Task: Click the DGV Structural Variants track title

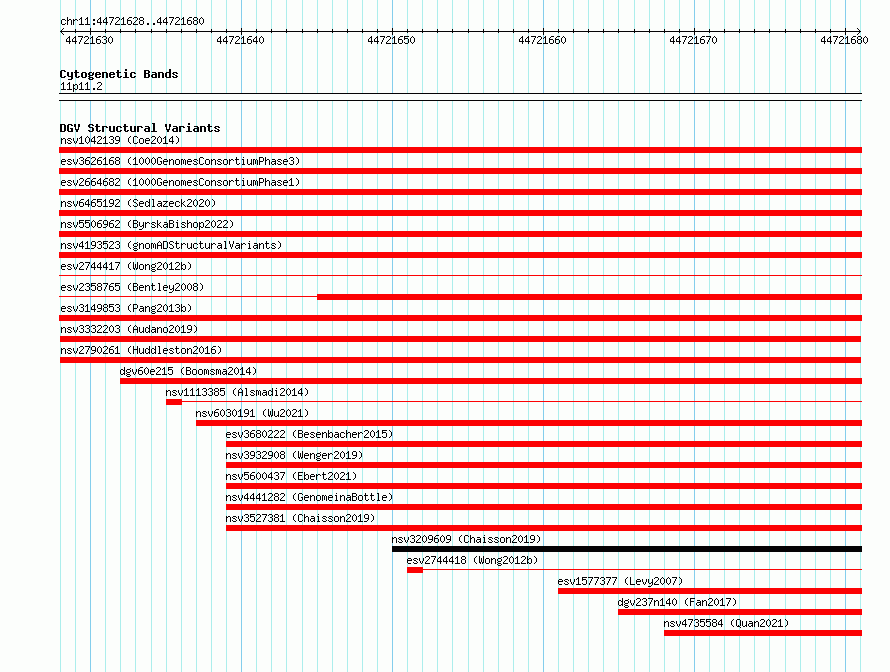Action: pos(140,128)
